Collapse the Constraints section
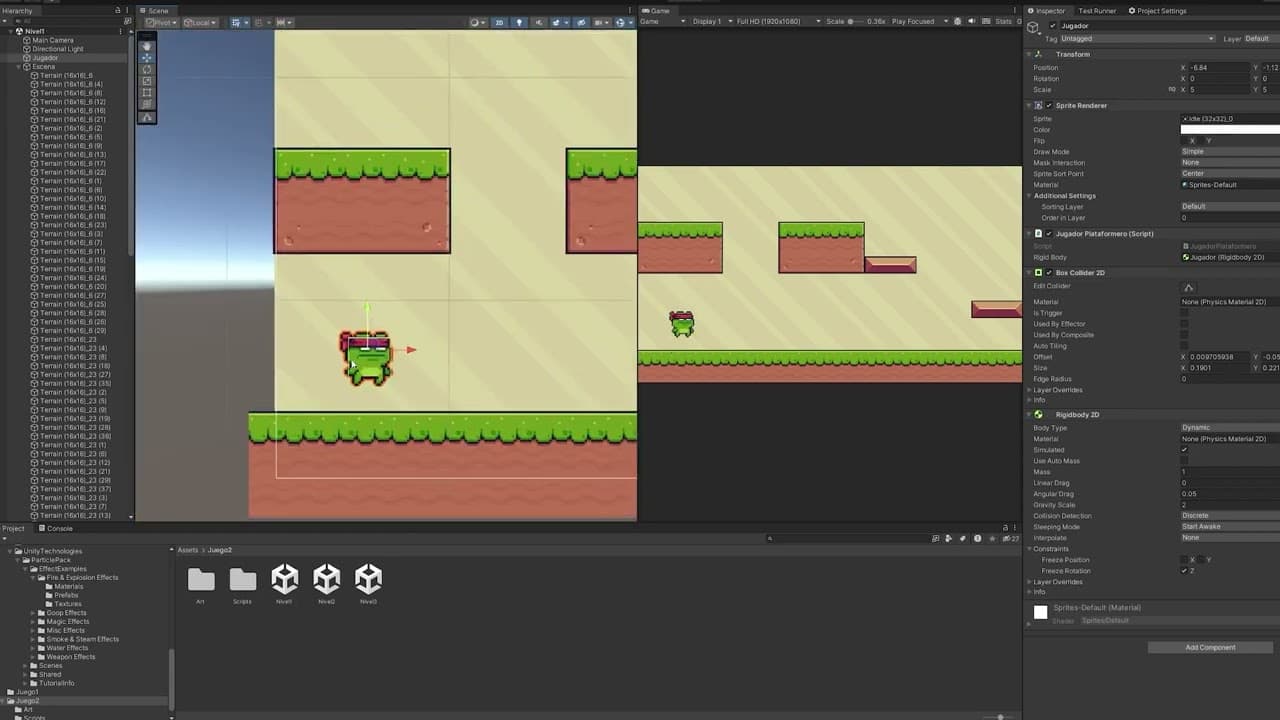The height and width of the screenshot is (720, 1280). pos(1029,549)
